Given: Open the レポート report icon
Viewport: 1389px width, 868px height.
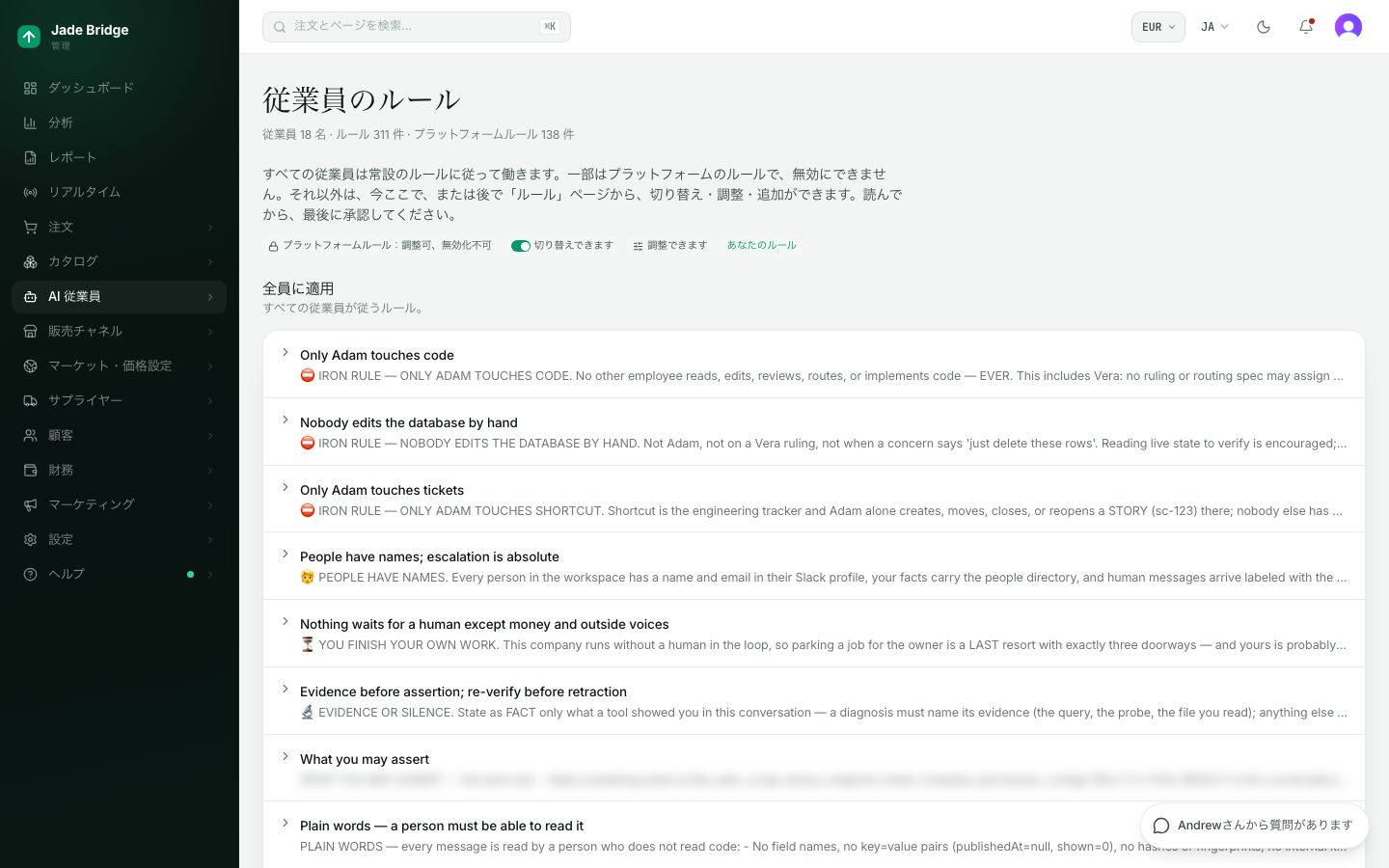Looking at the screenshot, I should 30,157.
